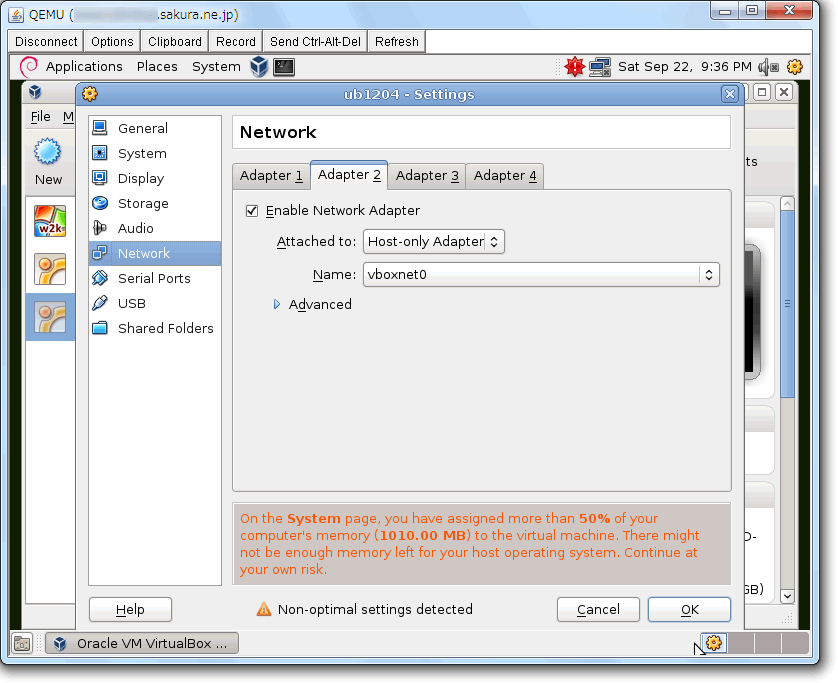The image size is (838, 683).
Task: Open the Applications menu
Action: click(84, 66)
